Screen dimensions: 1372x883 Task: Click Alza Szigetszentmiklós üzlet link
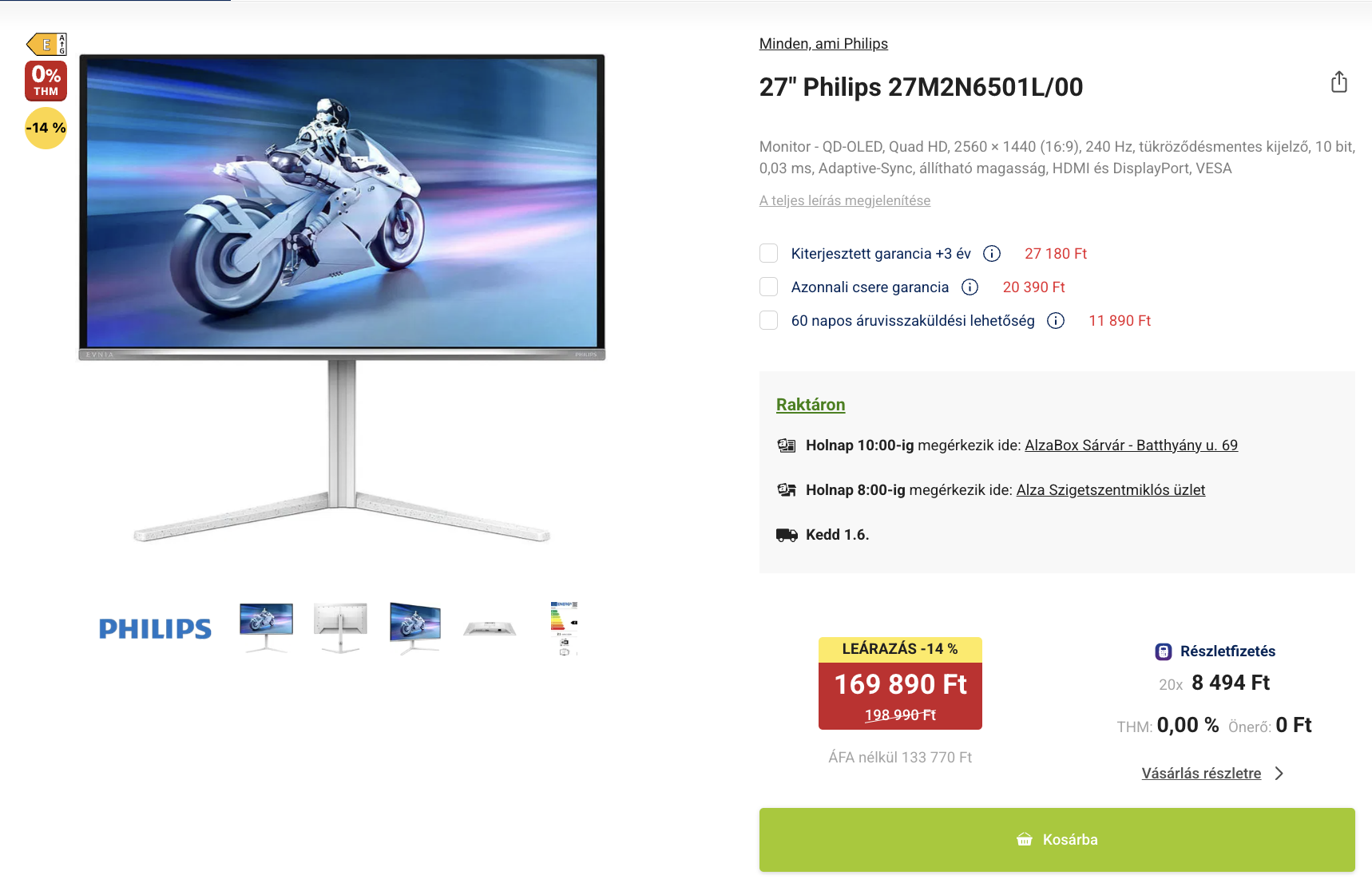tap(1110, 489)
